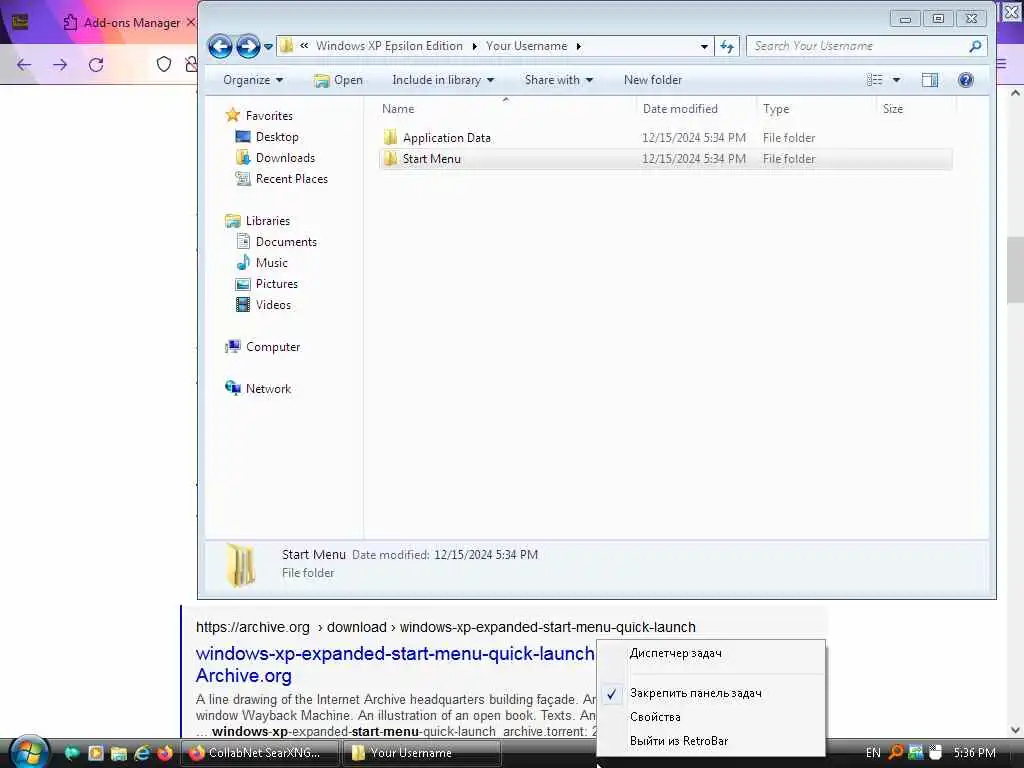Screen dimensions: 1024x768
Task: Click the mouse tray icon
Action: (x=935, y=752)
